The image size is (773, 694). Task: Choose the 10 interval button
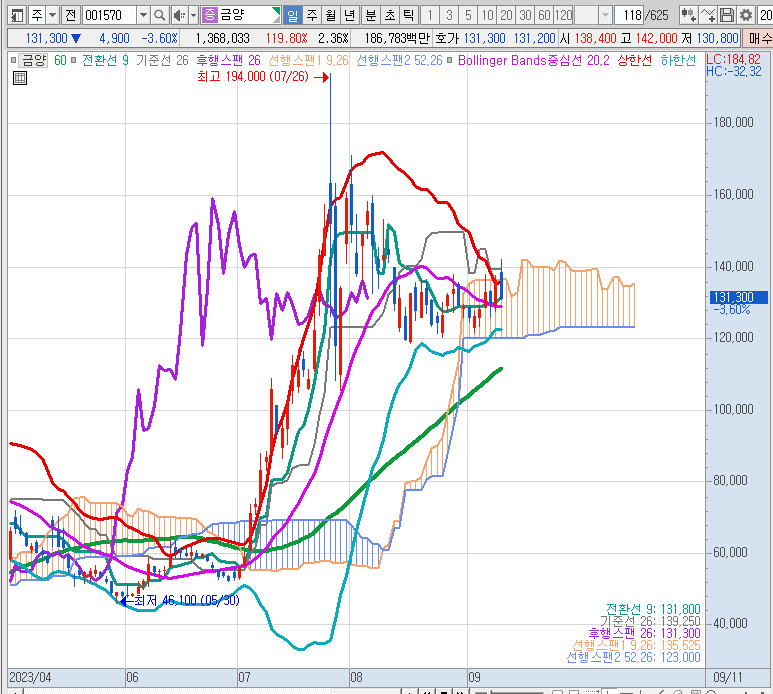point(488,16)
